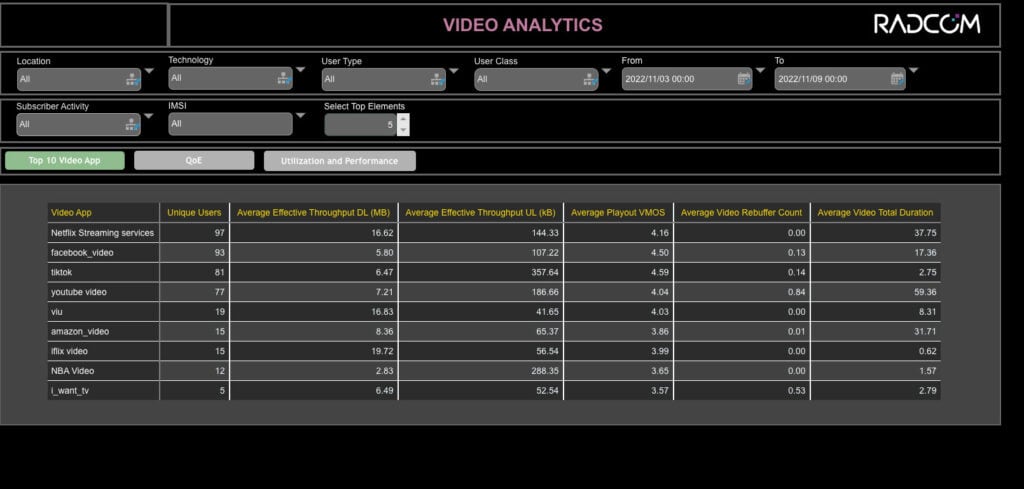Open hierarchy picker icon in Location field

point(133,80)
